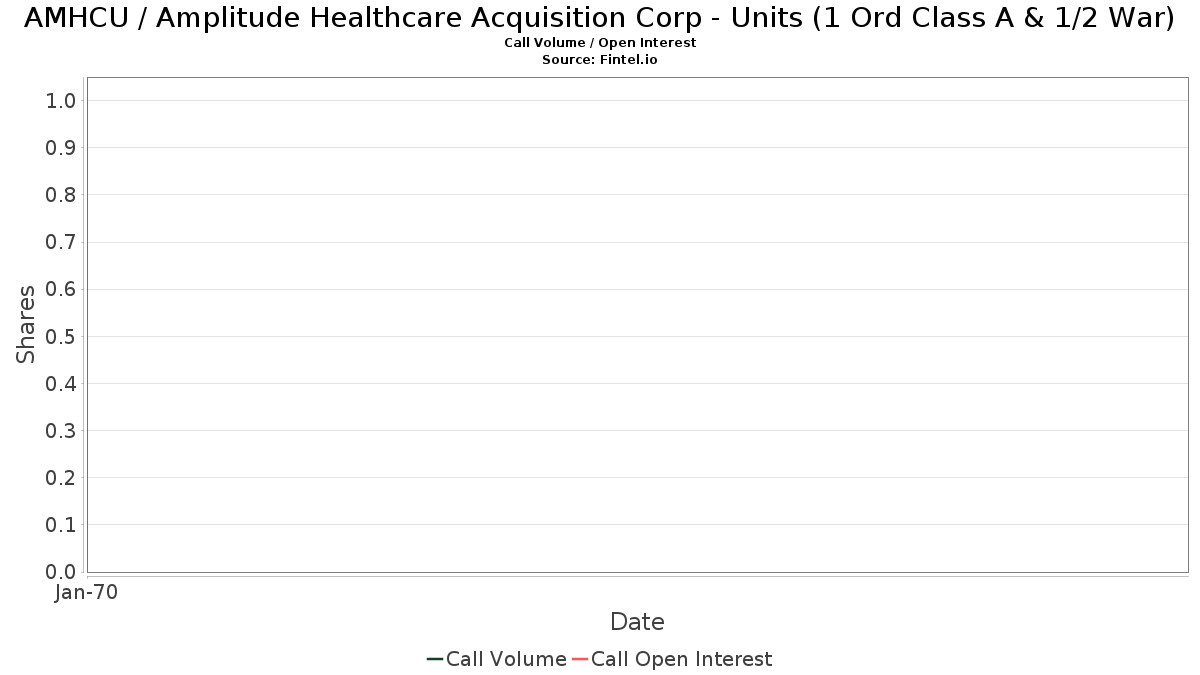Click the Source: Fintel.io text
1200x675 pixels.
point(600,60)
